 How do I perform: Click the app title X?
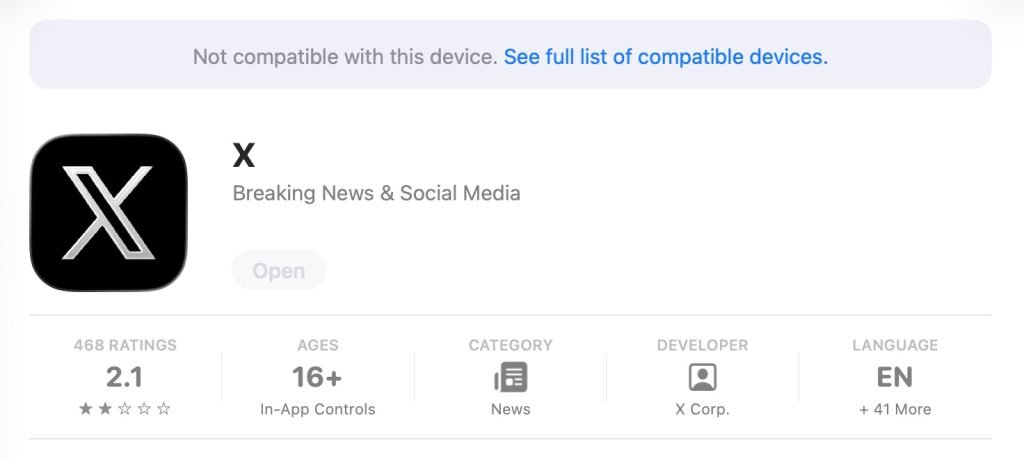244,156
